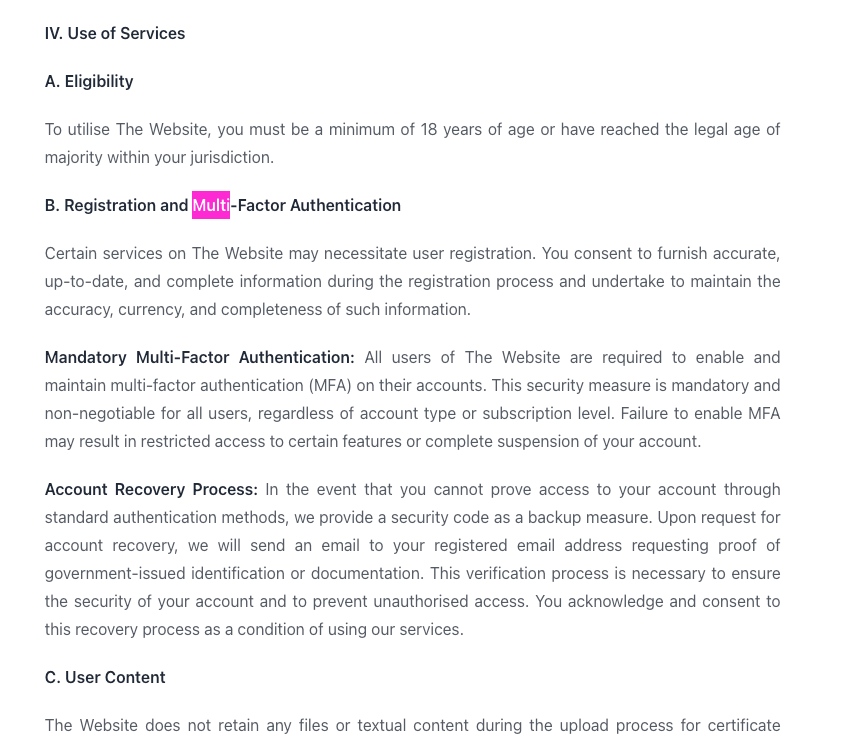Image resolution: width=852 pixels, height=745 pixels.
Task: Click the bold 'Account Recovery Process:' label
Action: click(x=151, y=490)
